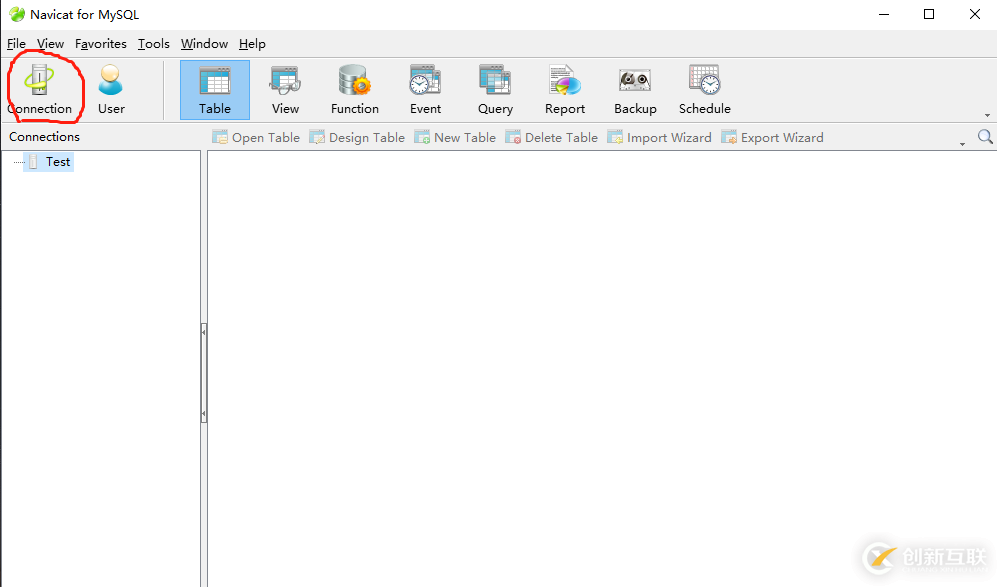
Task: Start the Import Wizard
Action: click(x=659, y=137)
